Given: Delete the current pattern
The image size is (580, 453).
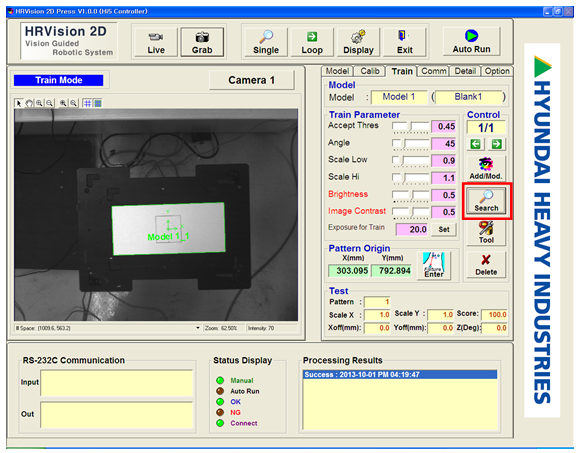Looking at the screenshot, I should pyautogui.click(x=486, y=265).
